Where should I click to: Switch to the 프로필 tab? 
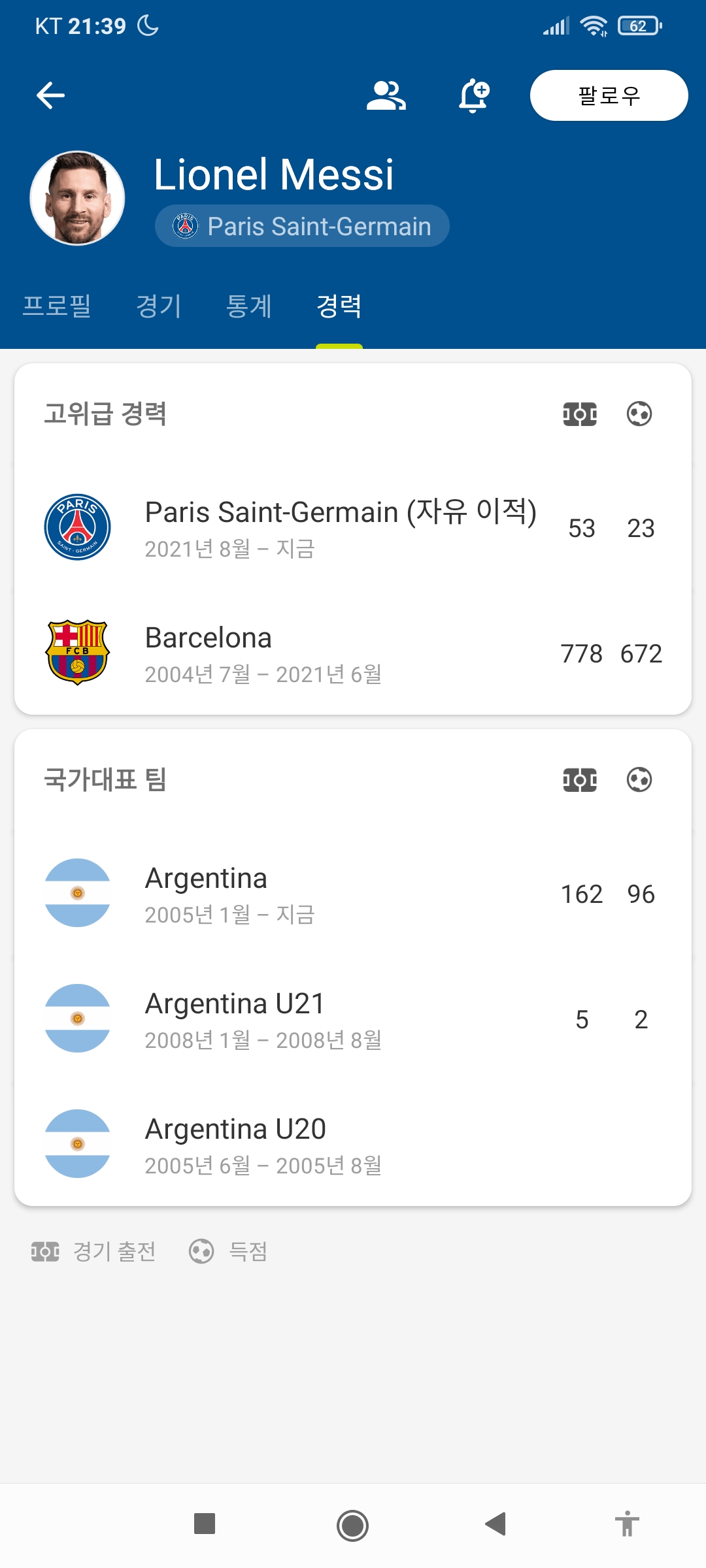pos(56,306)
